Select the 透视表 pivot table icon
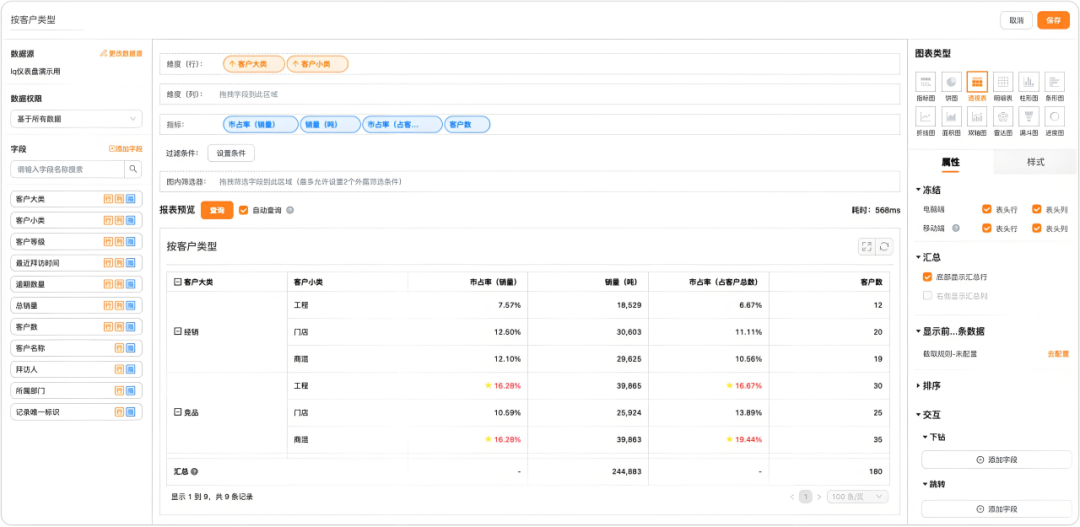Screen dimensions: 1080x527 [977, 82]
